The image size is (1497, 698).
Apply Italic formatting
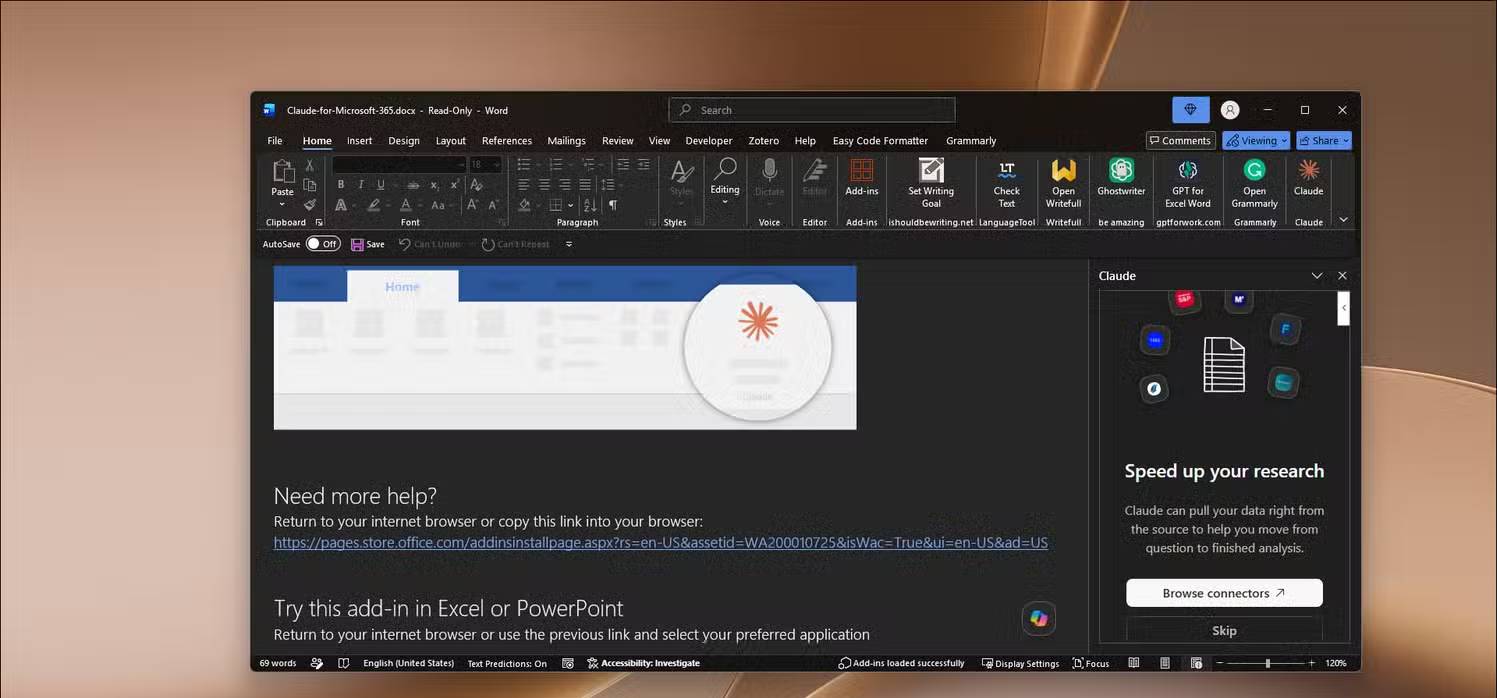pyautogui.click(x=360, y=185)
